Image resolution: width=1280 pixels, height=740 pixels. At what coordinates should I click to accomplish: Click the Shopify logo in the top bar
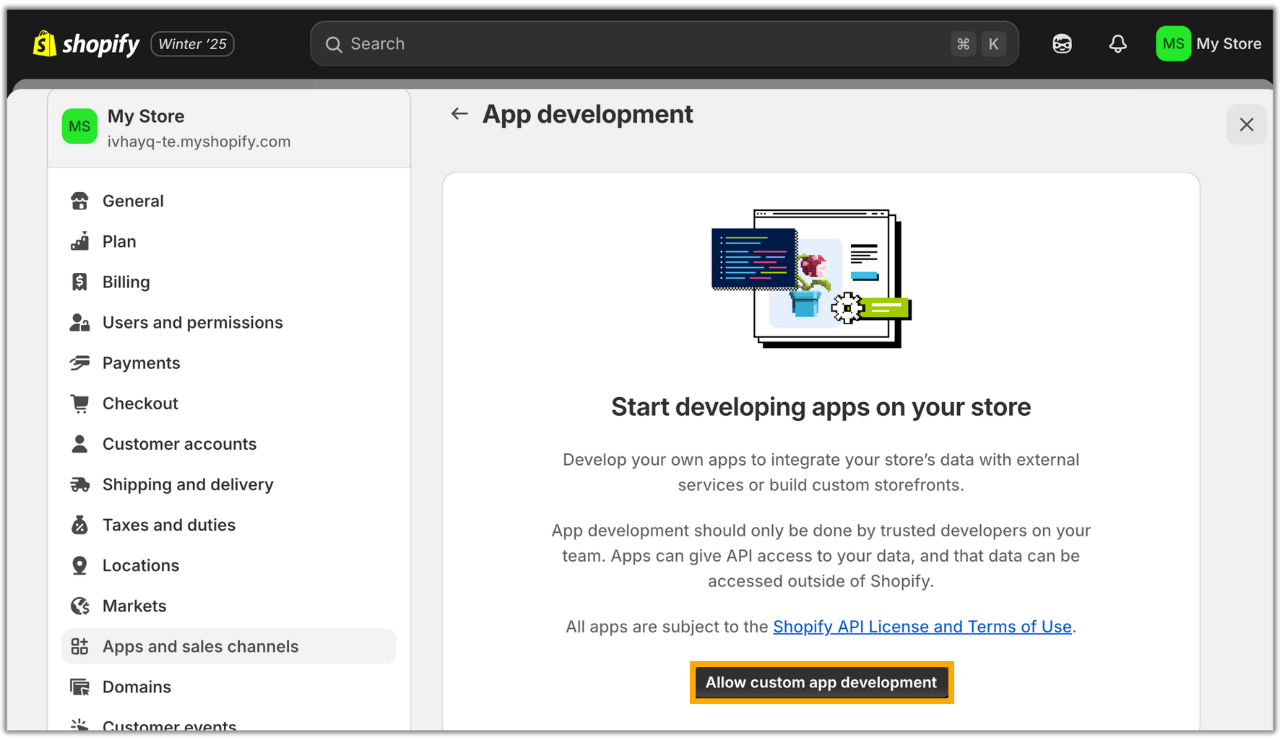[x=86, y=44]
